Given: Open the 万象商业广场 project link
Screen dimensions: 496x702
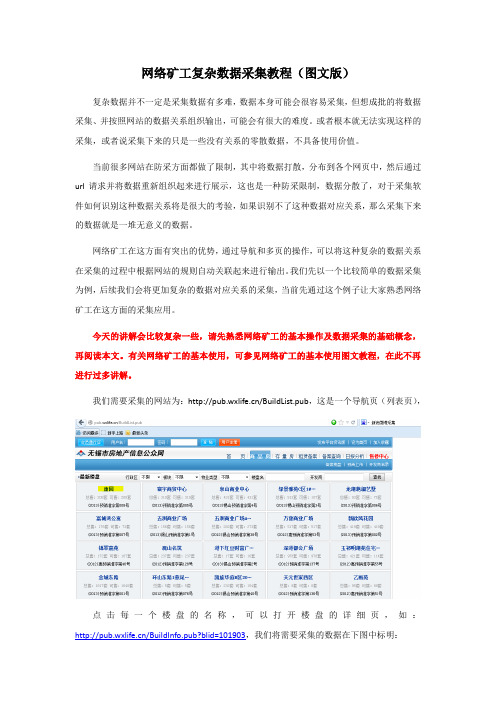Looking at the screenshot, I should point(298,518).
